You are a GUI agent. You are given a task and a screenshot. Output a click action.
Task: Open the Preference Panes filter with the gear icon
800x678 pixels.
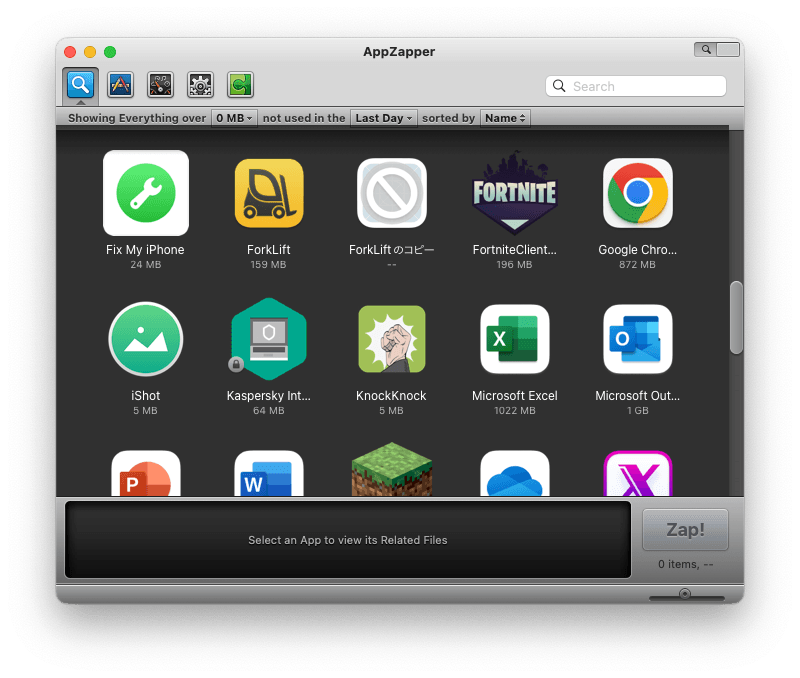coord(200,85)
